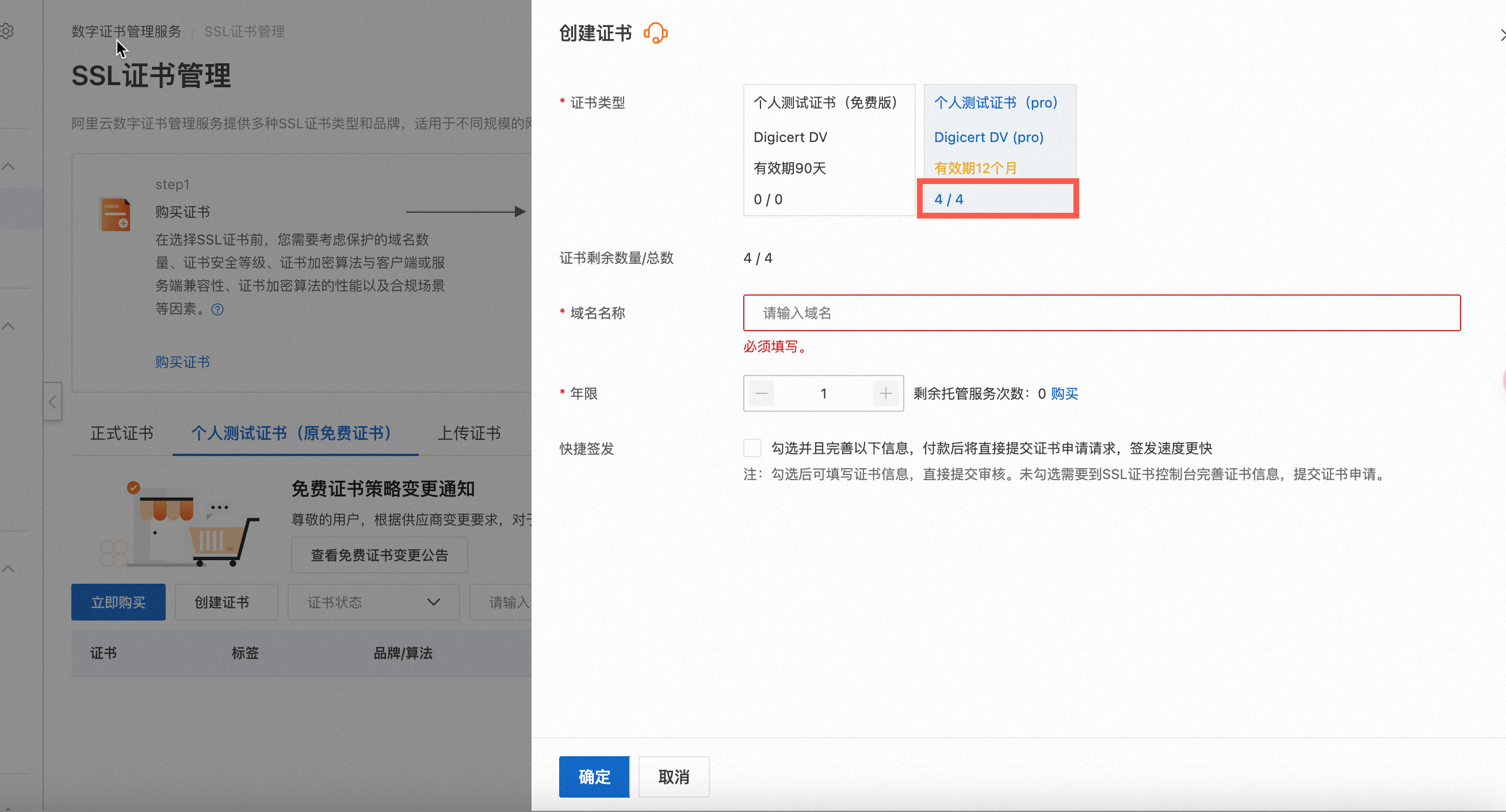Collapse the sidebar with the left chevron
This screenshot has width=1506, height=812.
(52, 401)
